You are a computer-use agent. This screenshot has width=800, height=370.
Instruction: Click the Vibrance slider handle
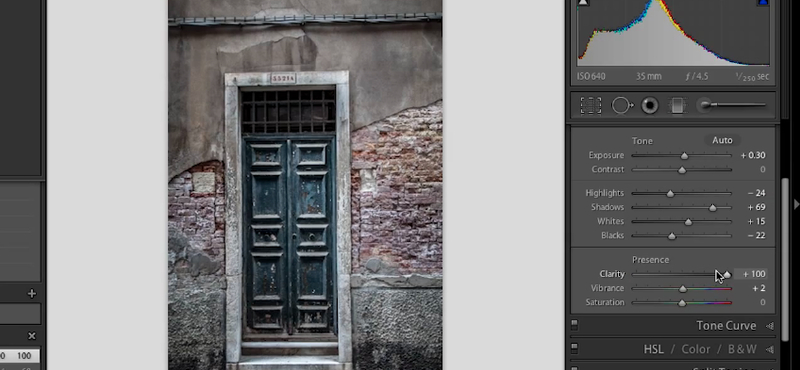pos(683,289)
